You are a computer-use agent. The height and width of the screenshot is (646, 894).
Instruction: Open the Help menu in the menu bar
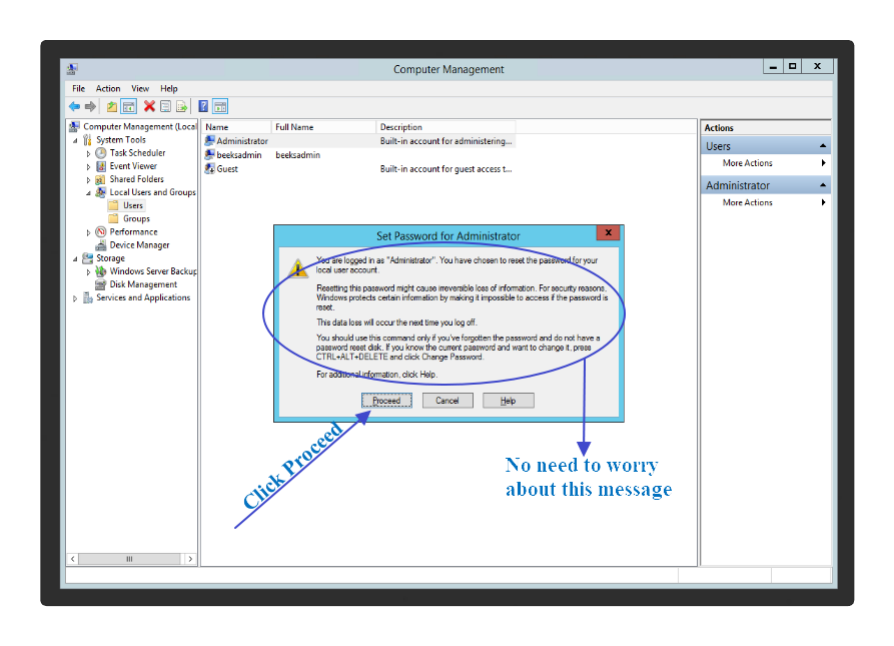coord(169,88)
